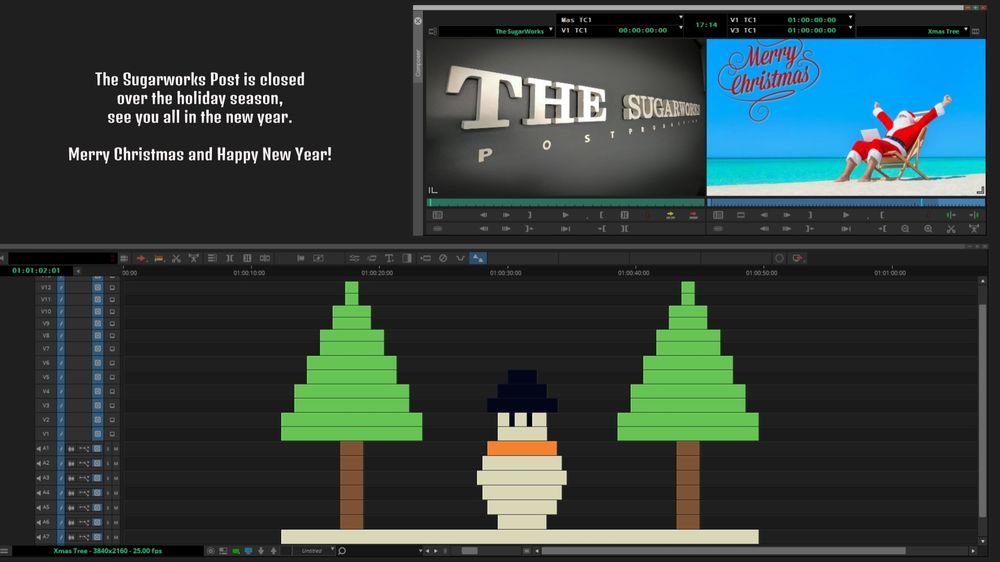Click the red Lift/Overwrite segment mode arrow
This screenshot has height=562, width=1000.
point(141,258)
